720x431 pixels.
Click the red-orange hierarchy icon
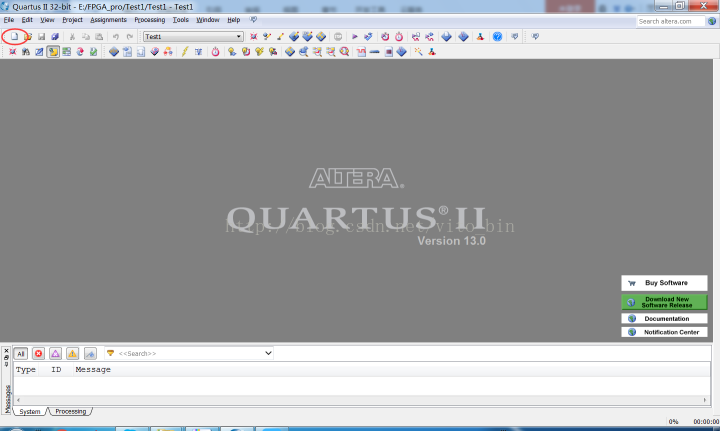point(168,52)
